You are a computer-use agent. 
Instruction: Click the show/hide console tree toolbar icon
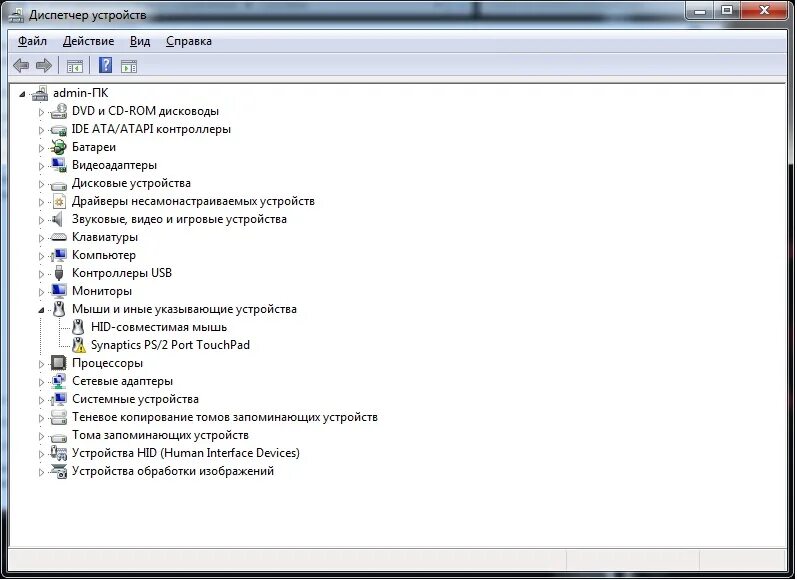pyautogui.click(x=75, y=66)
